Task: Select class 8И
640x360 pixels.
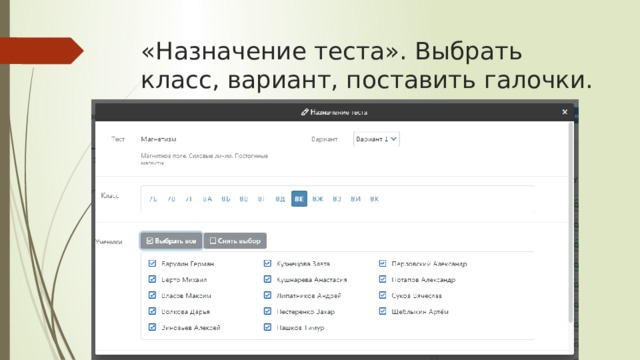Action: click(x=356, y=199)
